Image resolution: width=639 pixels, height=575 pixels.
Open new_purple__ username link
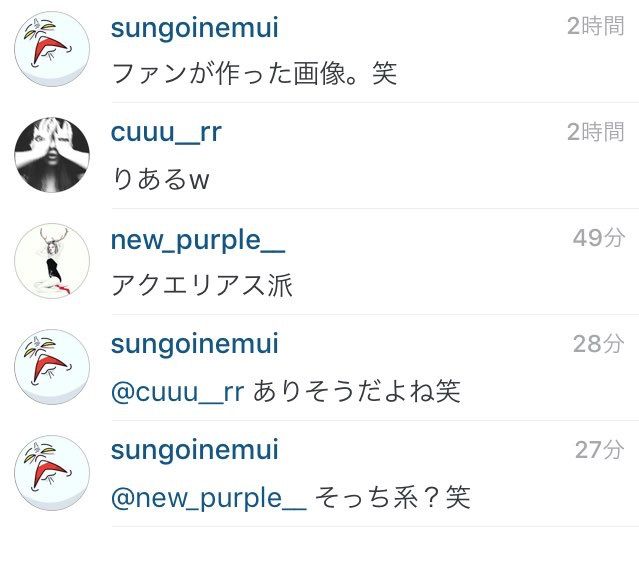198,240
